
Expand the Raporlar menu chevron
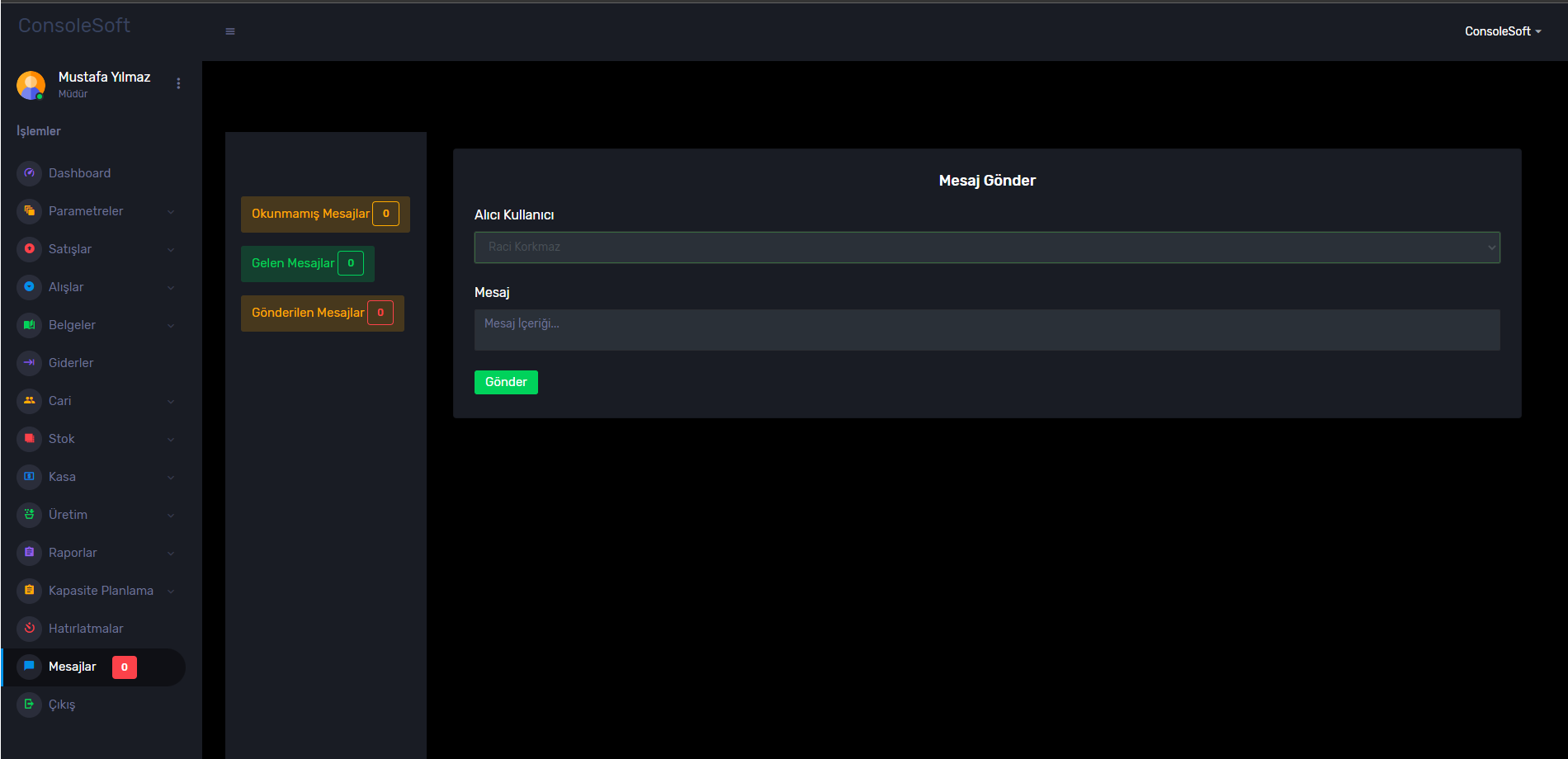pyautogui.click(x=171, y=554)
